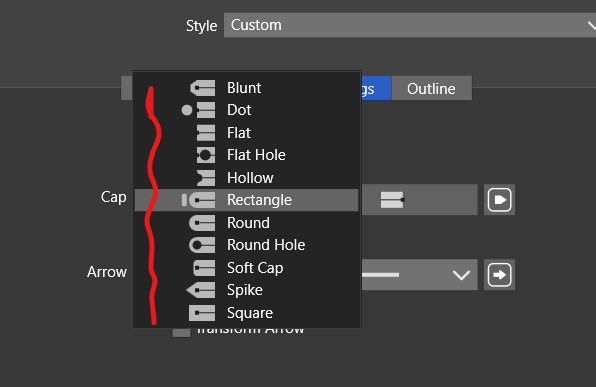Toggle the Transform Arrow checkbox
The width and height of the screenshot is (596, 387).
pos(181,332)
